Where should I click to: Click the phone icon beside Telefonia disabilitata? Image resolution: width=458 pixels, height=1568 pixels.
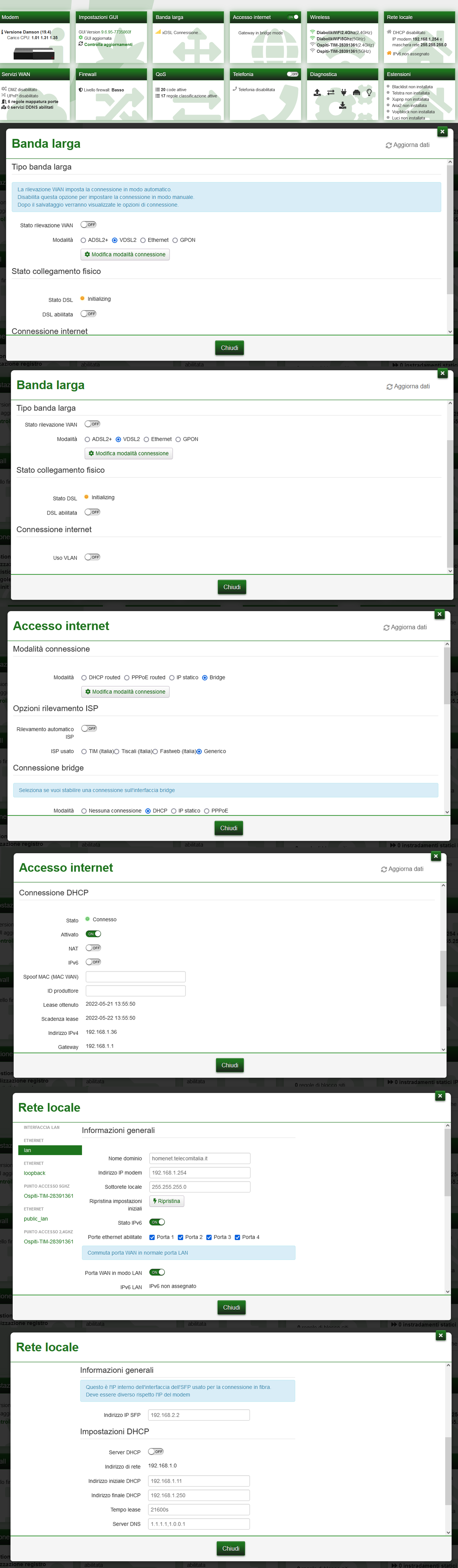pyautogui.click(x=235, y=89)
